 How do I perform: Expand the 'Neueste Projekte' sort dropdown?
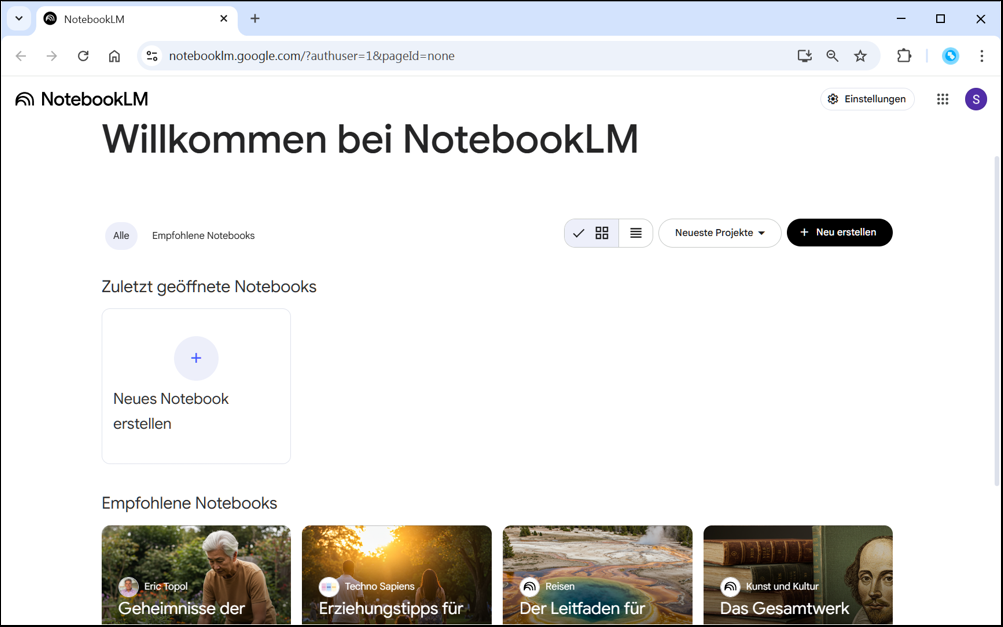719,233
